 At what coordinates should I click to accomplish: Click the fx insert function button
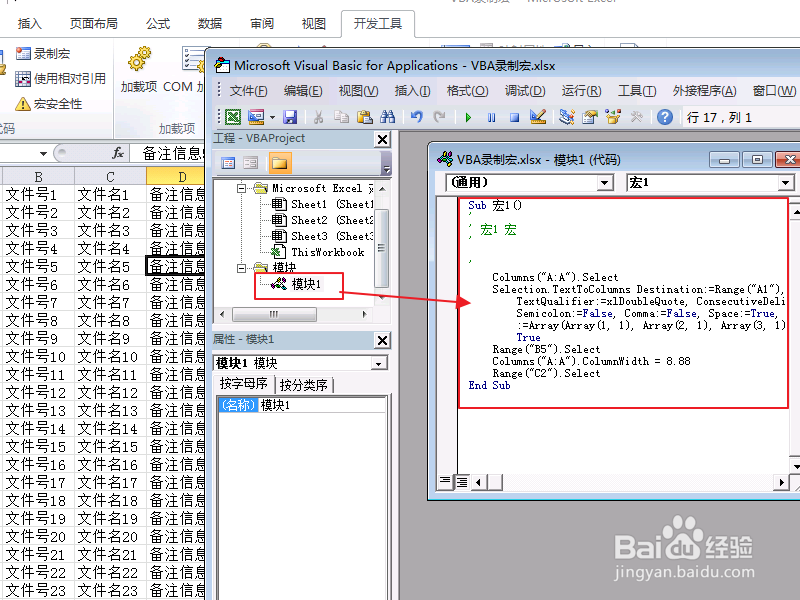pyautogui.click(x=118, y=153)
